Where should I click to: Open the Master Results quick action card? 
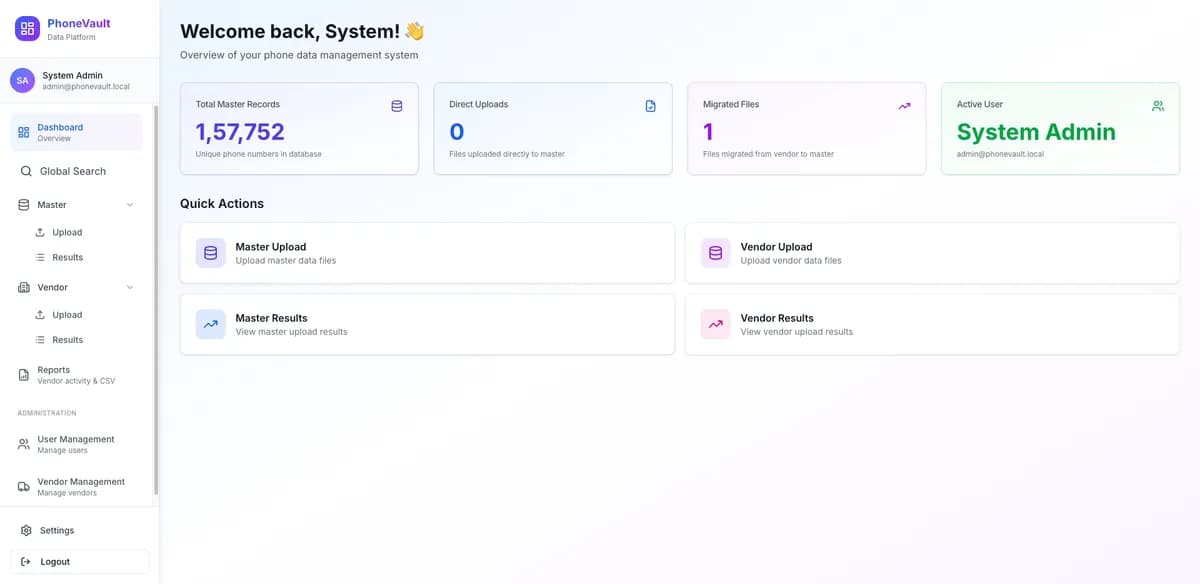(x=427, y=324)
